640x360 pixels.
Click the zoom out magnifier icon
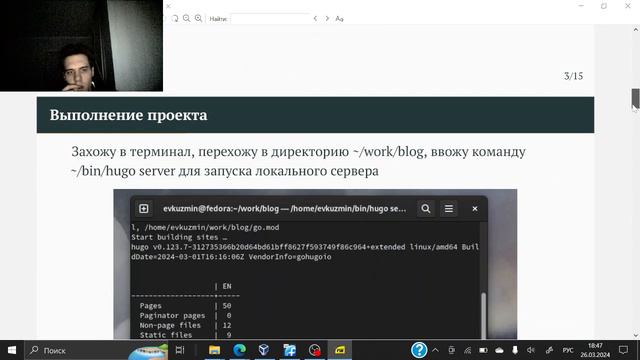[x=187, y=18]
